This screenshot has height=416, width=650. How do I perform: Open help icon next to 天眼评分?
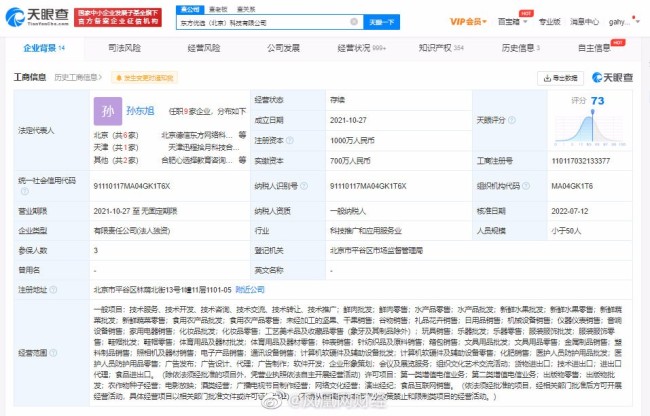[x=512, y=120]
